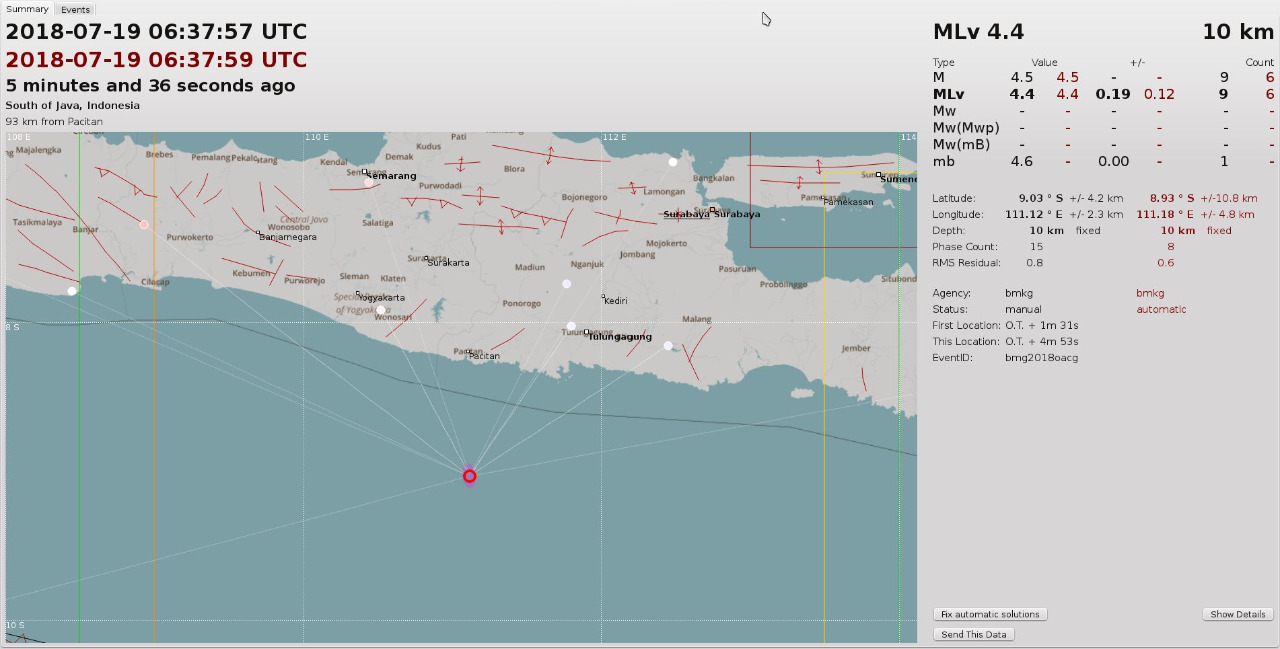This screenshot has width=1280, height=649.
Task: Click the station marker left of Tulungagung
Action: (x=571, y=326)
